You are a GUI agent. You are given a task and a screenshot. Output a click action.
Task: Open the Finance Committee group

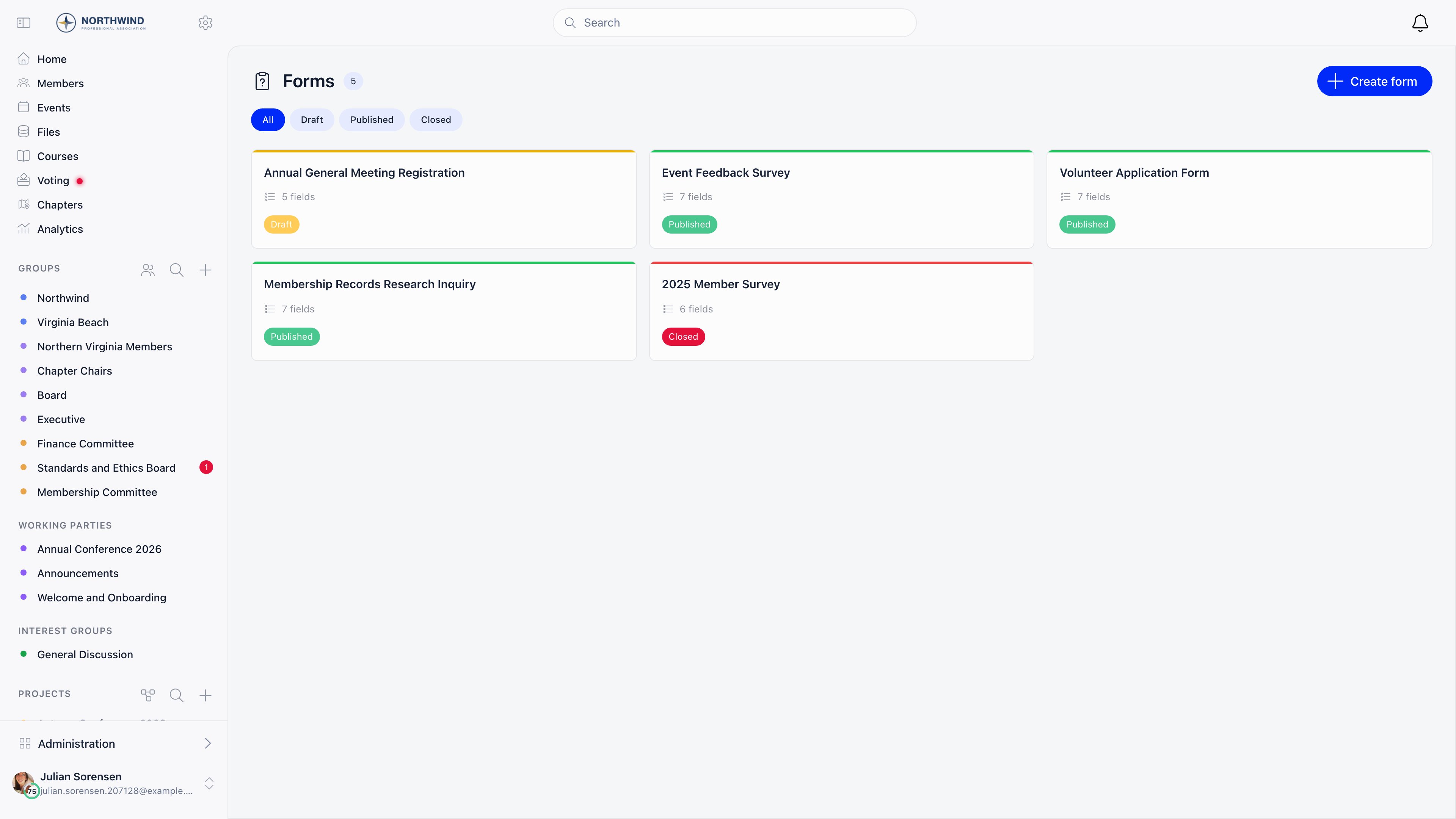point(85,444)
